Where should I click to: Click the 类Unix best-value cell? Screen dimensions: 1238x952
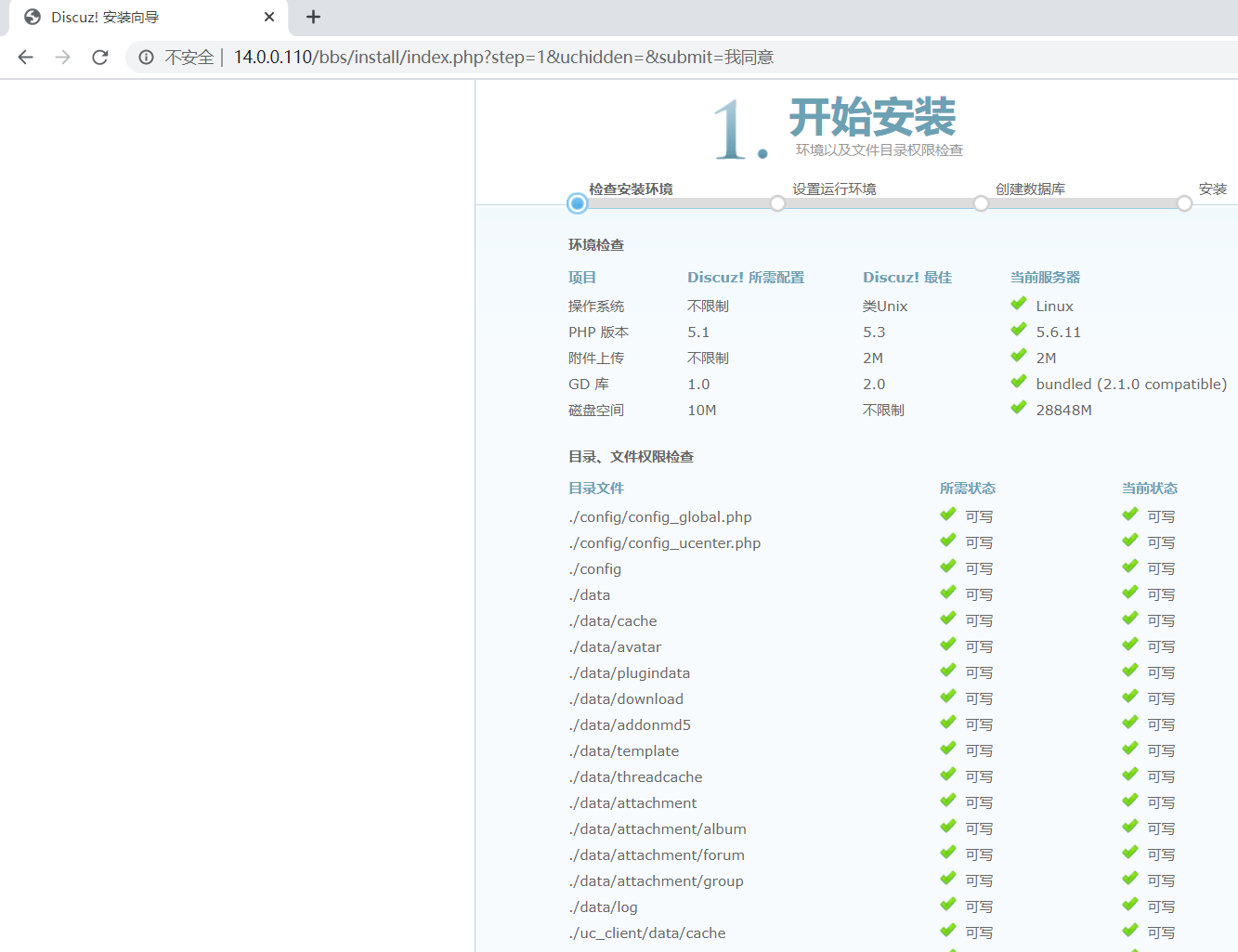coord(885,306)
